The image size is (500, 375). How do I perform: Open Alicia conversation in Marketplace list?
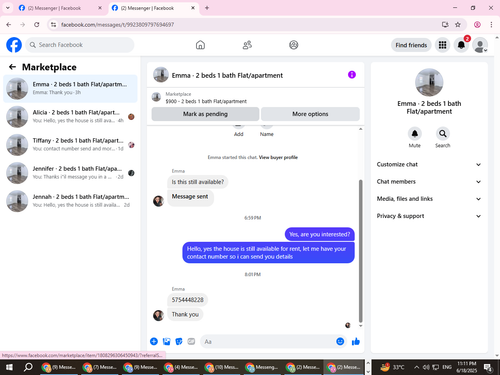coord(70,117)
